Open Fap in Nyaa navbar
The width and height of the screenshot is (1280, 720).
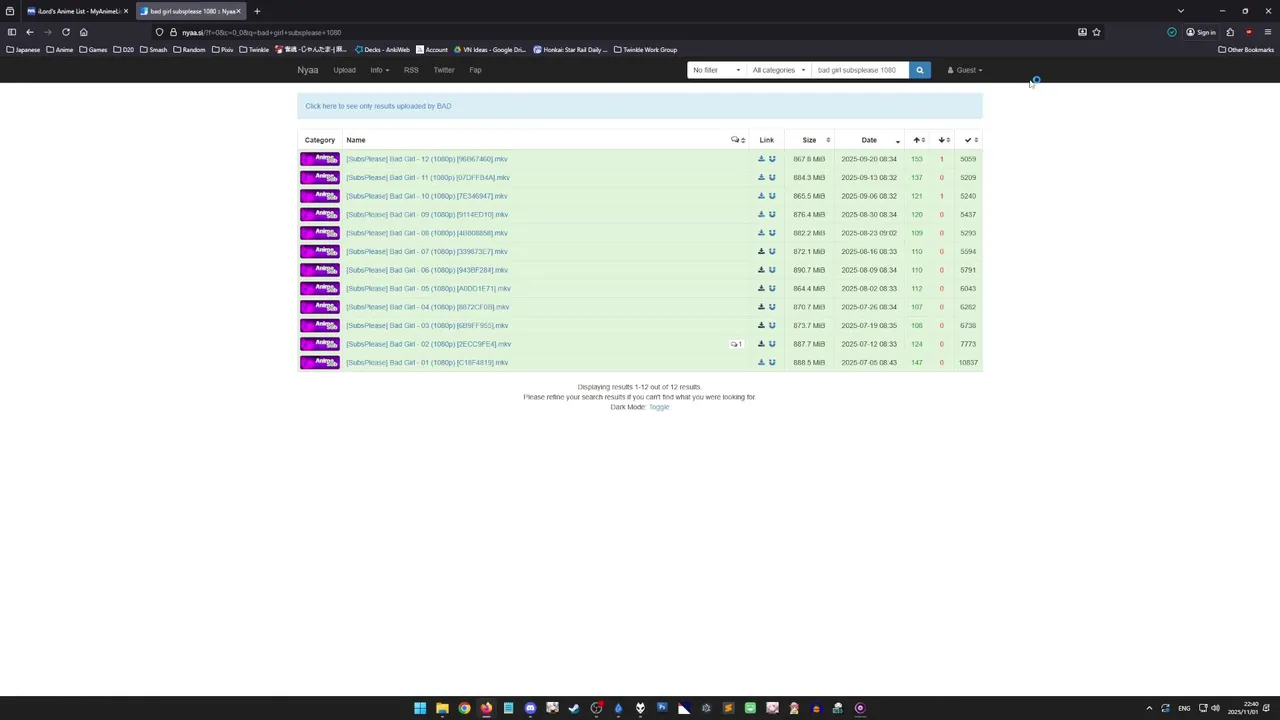pos(475,70)
